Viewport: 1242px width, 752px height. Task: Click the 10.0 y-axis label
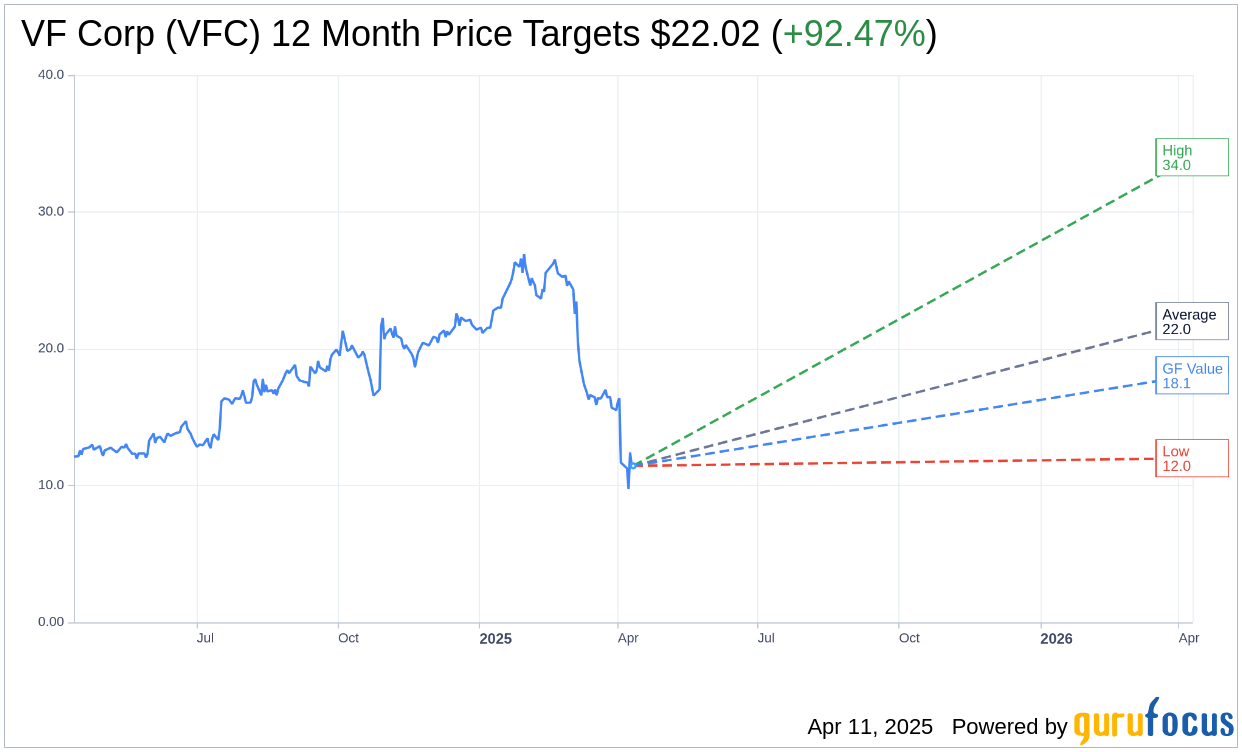tap(51, 485)
